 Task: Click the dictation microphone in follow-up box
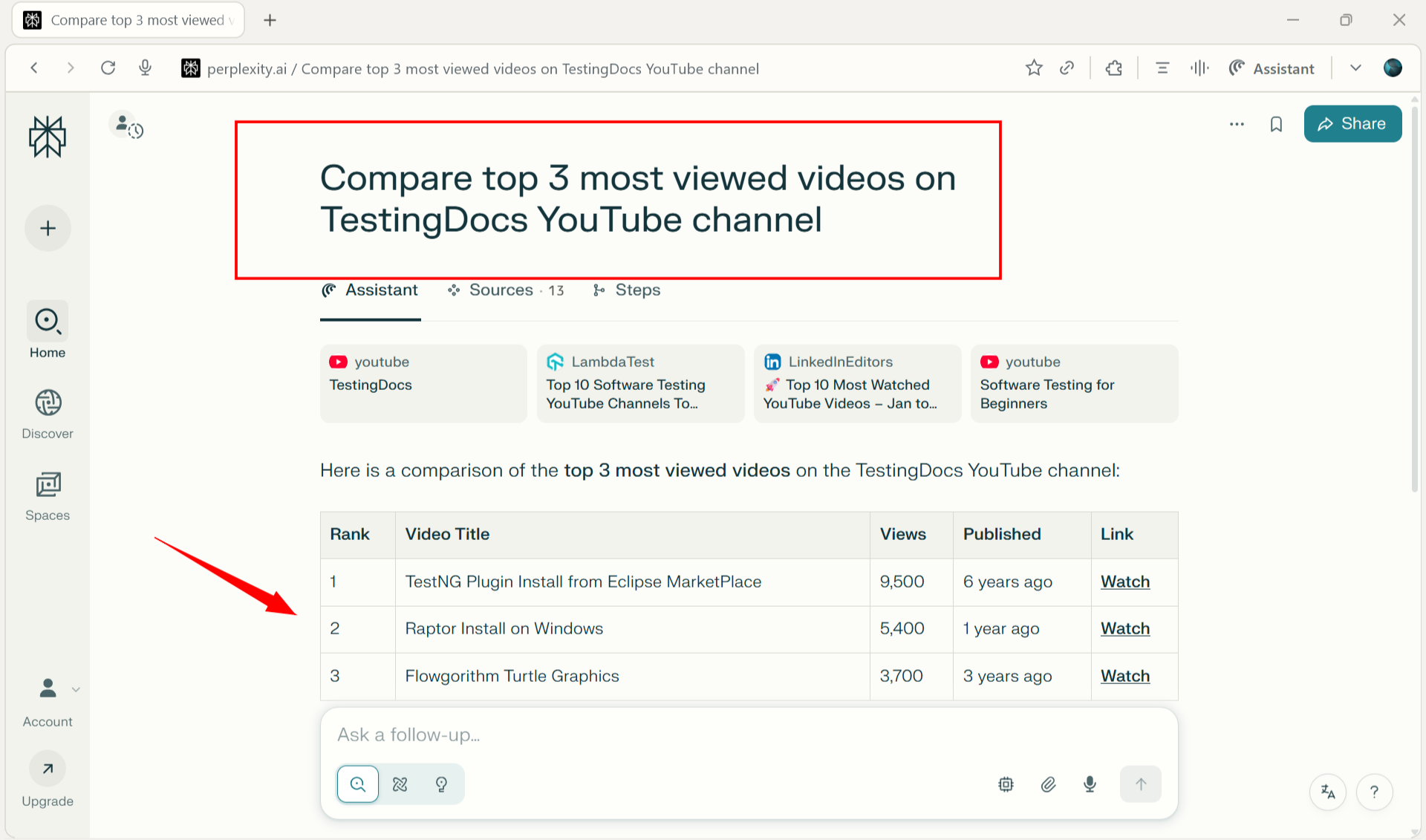pos(1090,784)
